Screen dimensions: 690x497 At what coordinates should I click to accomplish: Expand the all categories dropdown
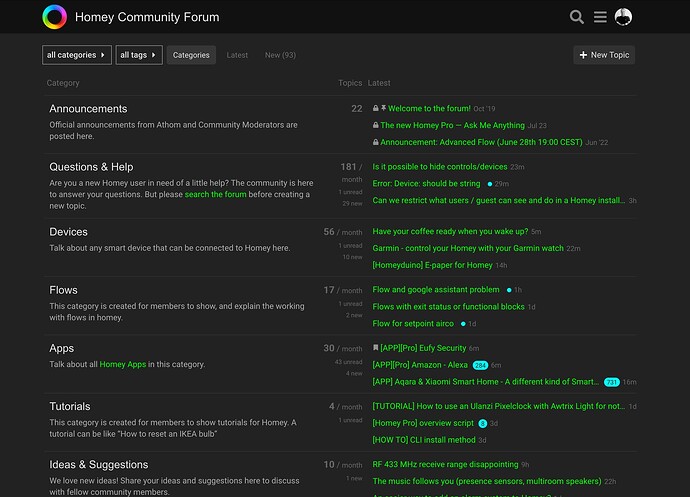click(x=77, y=55)
